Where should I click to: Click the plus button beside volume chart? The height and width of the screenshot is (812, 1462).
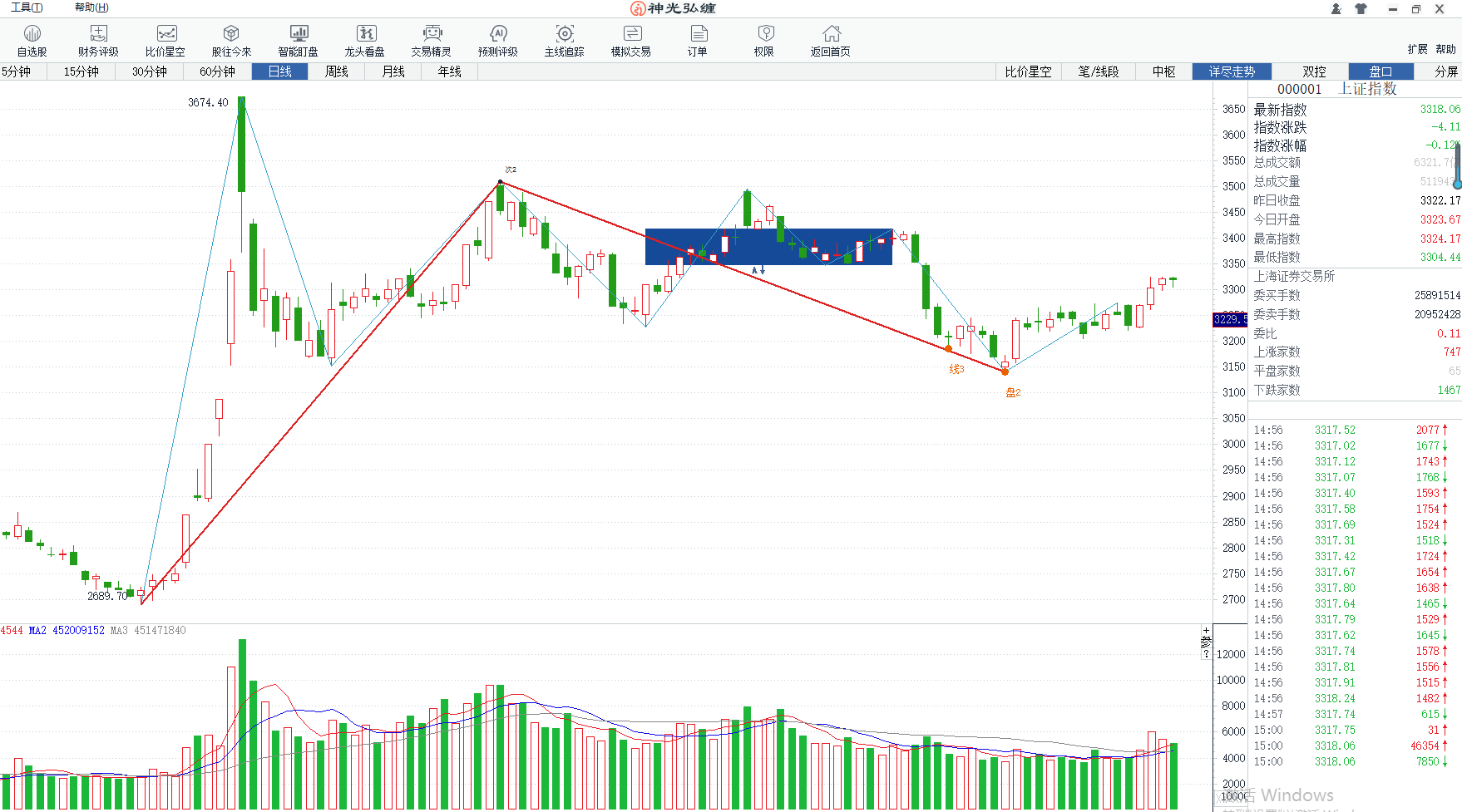pyautogui.click(x=1206, y=630)
